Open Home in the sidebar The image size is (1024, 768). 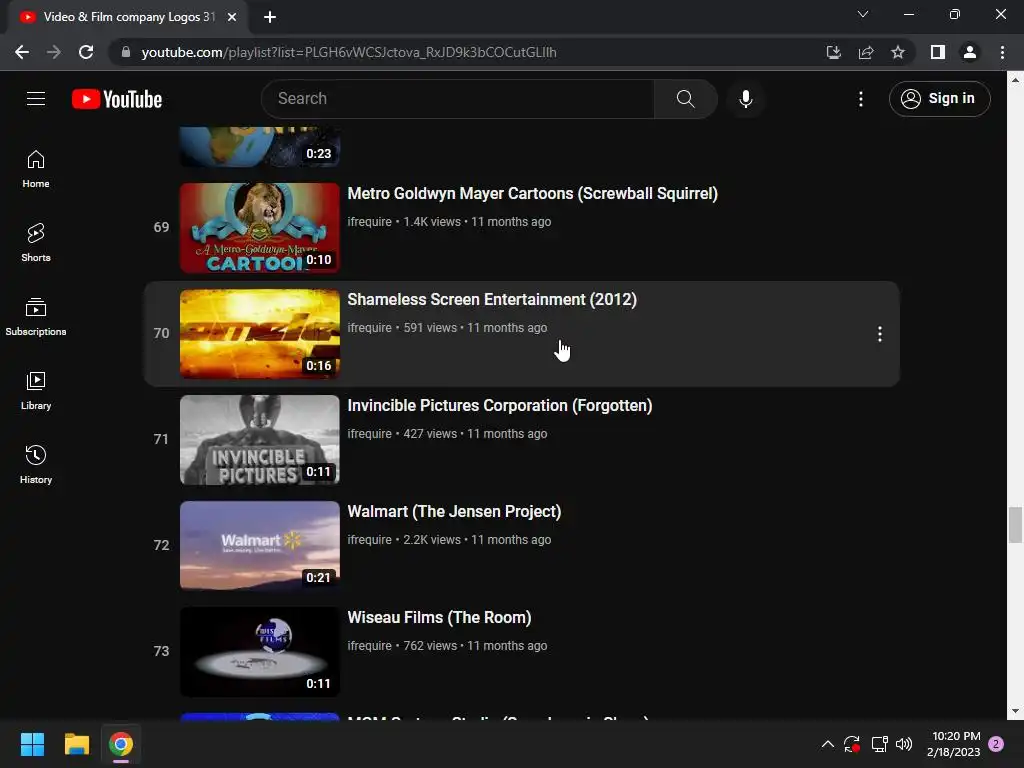coord(36,168)
